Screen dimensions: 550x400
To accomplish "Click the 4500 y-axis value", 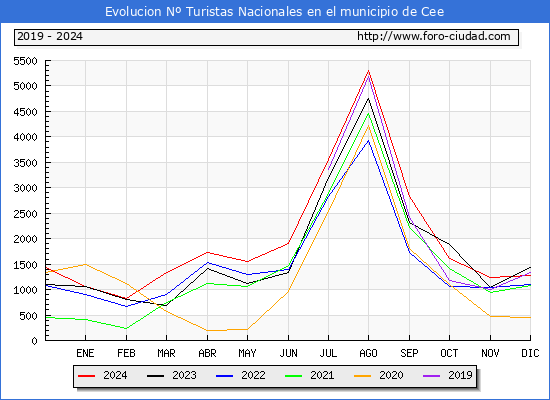I will pos(25,112).
